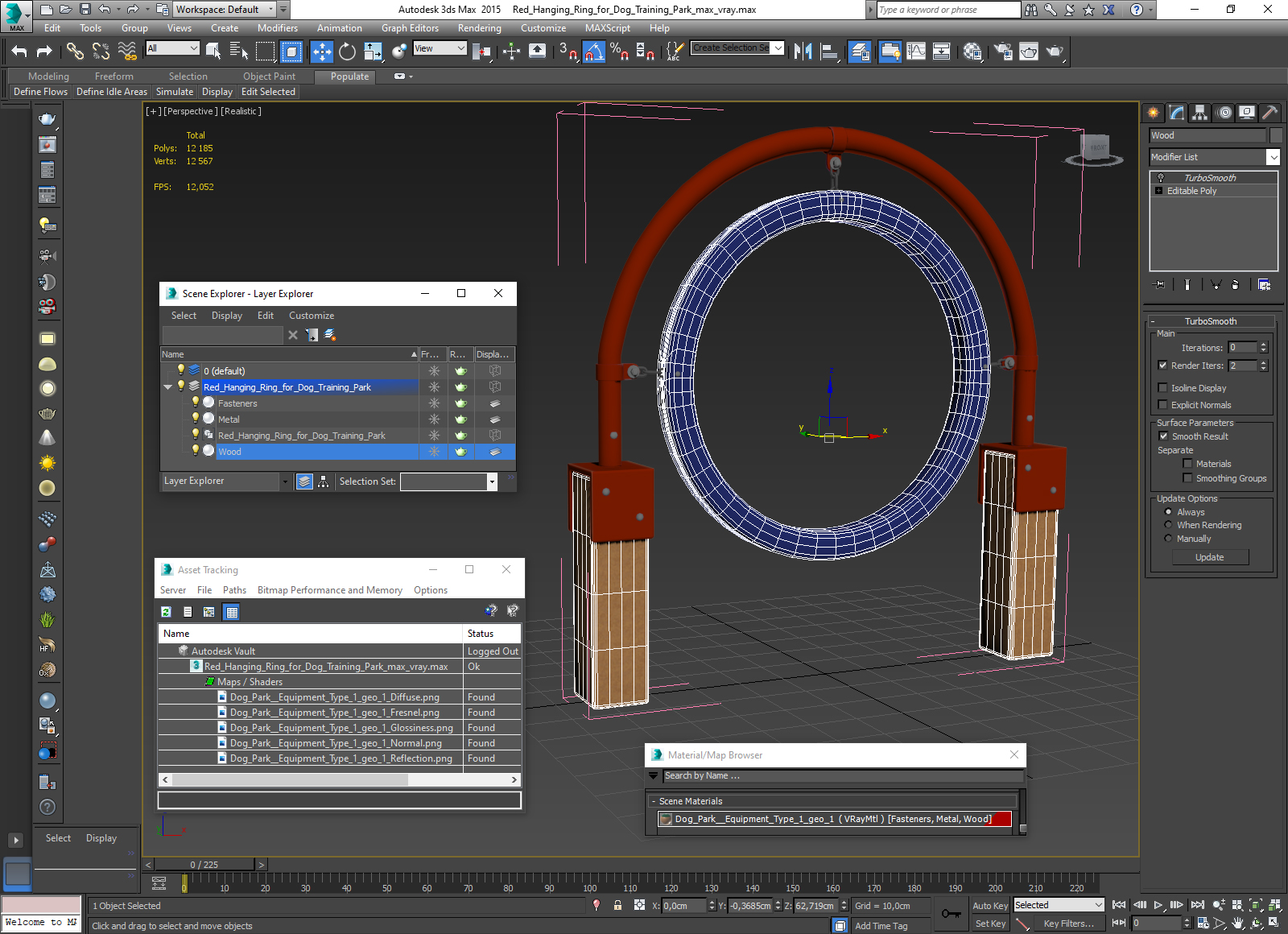Click the Simulate button
This screenshot has width=1288, height=934.
coord(175,92)
